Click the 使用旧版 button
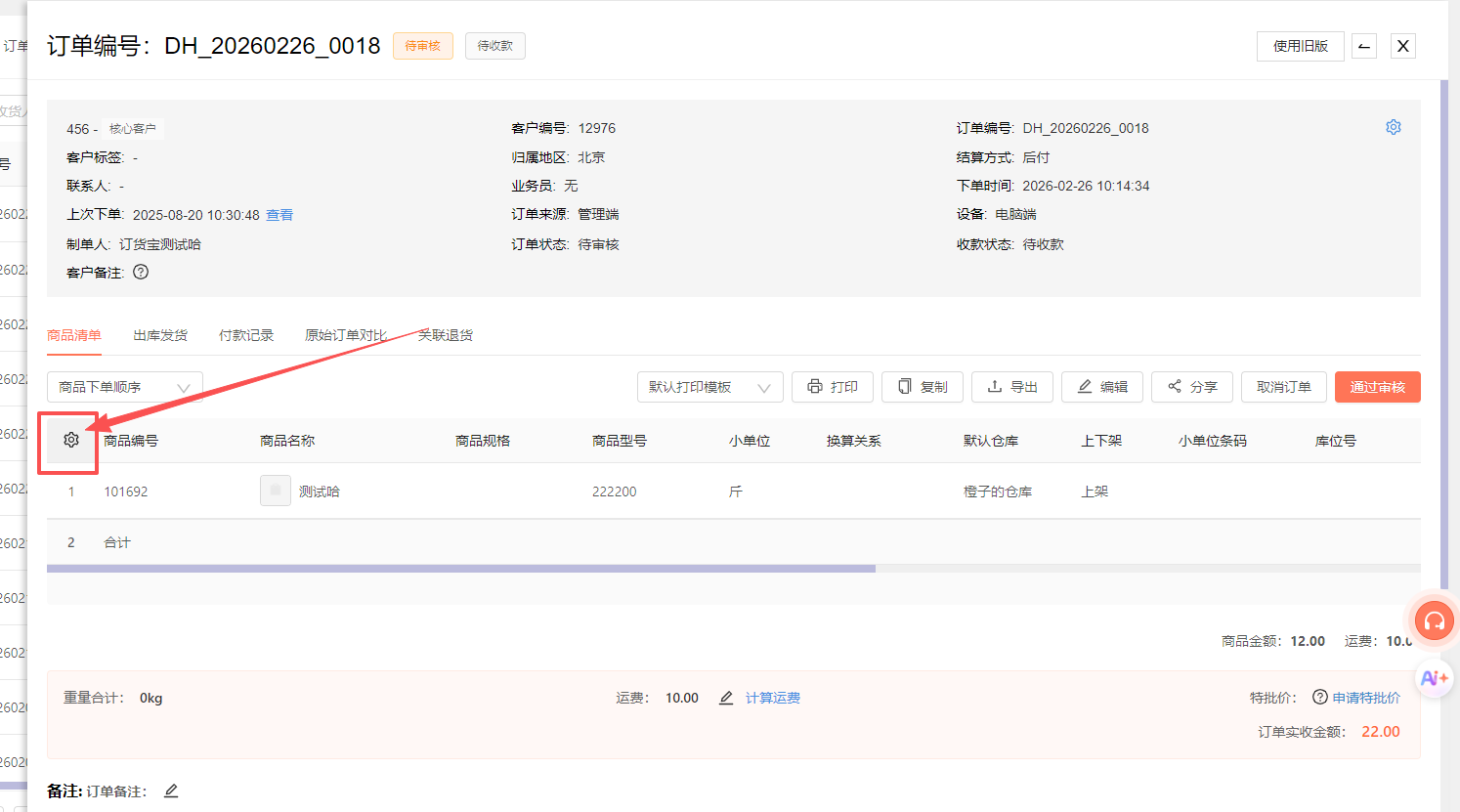 (1301, 46)
